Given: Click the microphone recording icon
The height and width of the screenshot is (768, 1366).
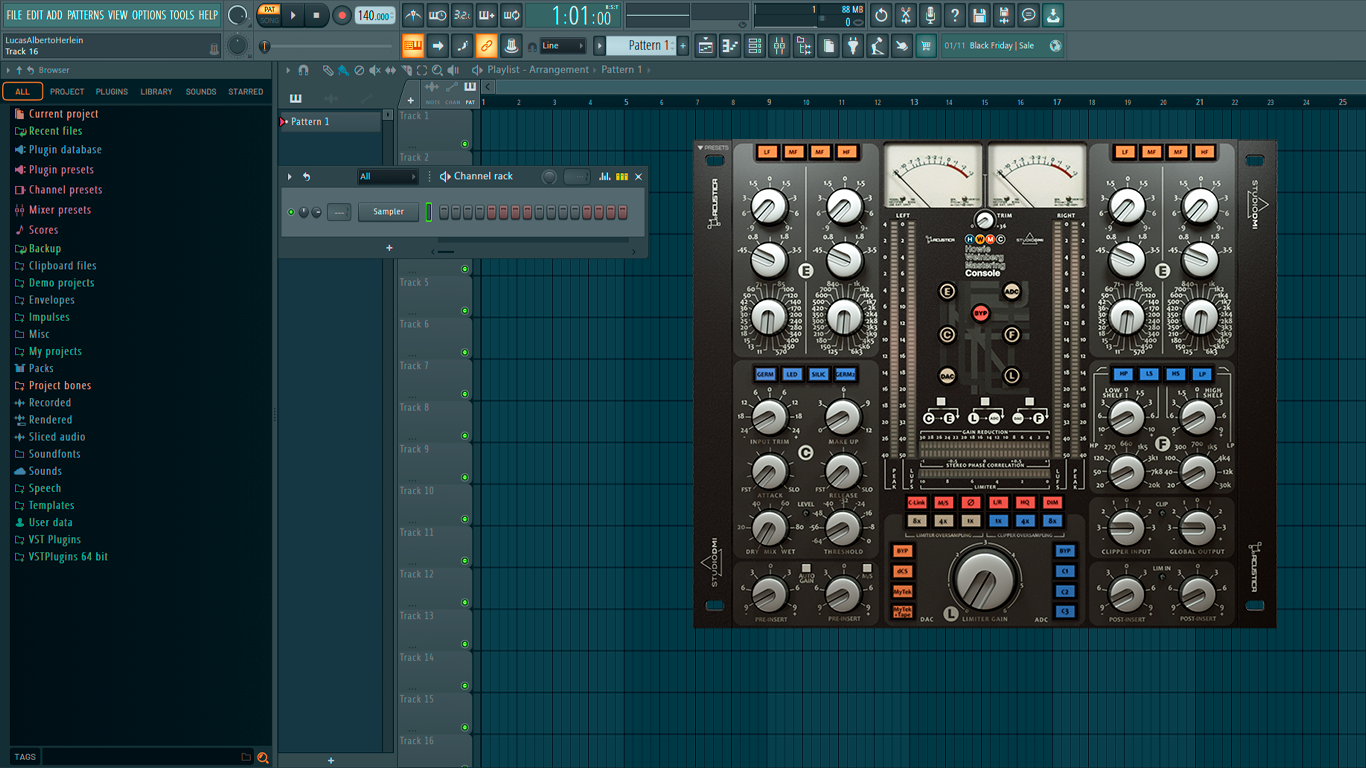Looking at the screenshot, I should coord(930,15).
